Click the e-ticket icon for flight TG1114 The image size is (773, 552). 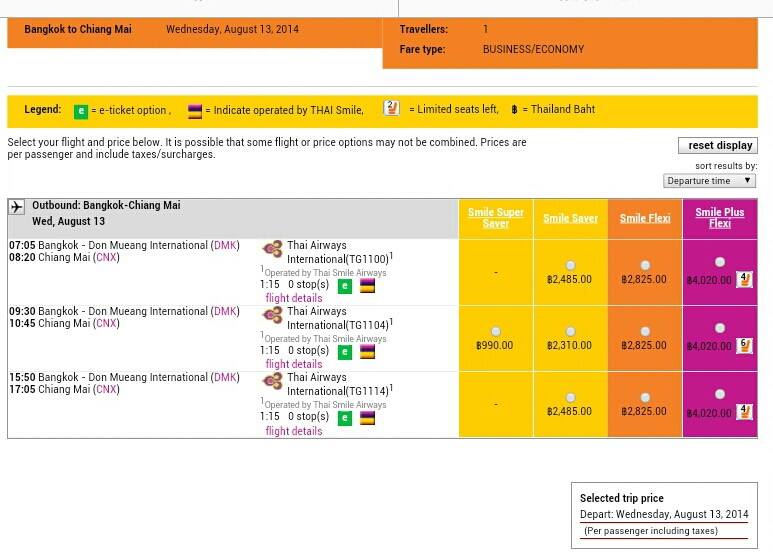344,418
